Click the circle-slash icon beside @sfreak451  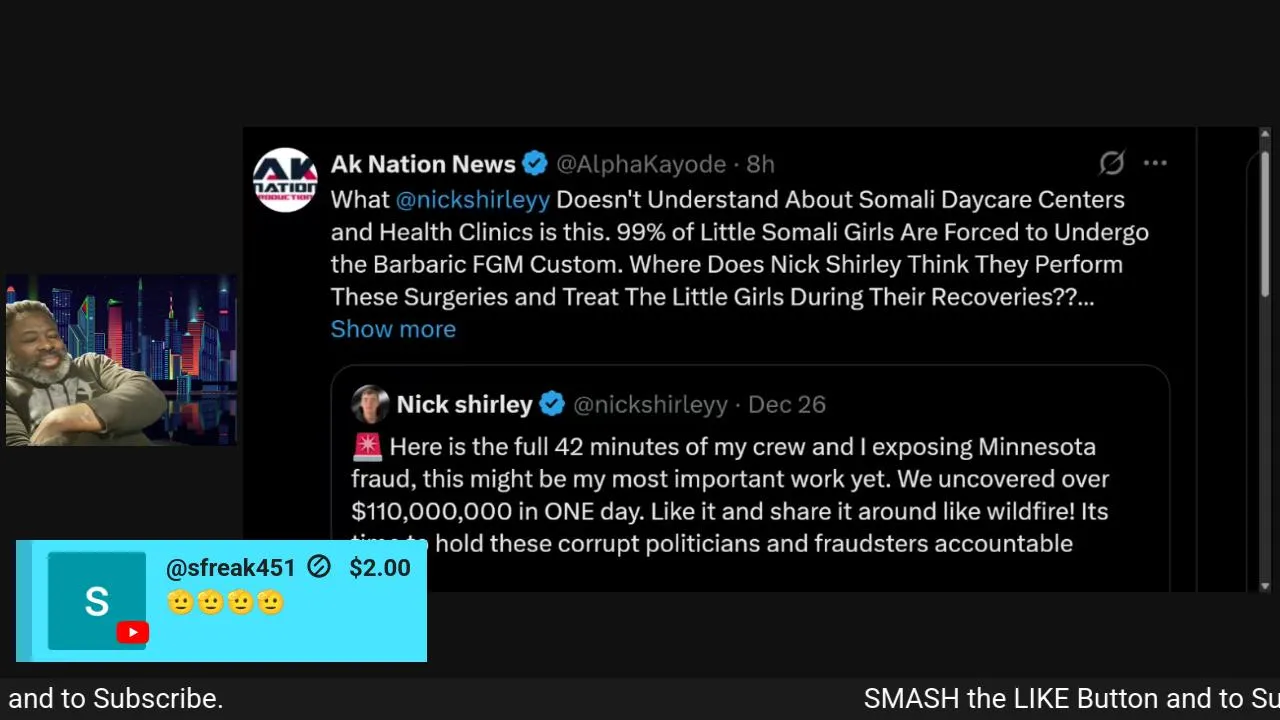click(319, 568)
